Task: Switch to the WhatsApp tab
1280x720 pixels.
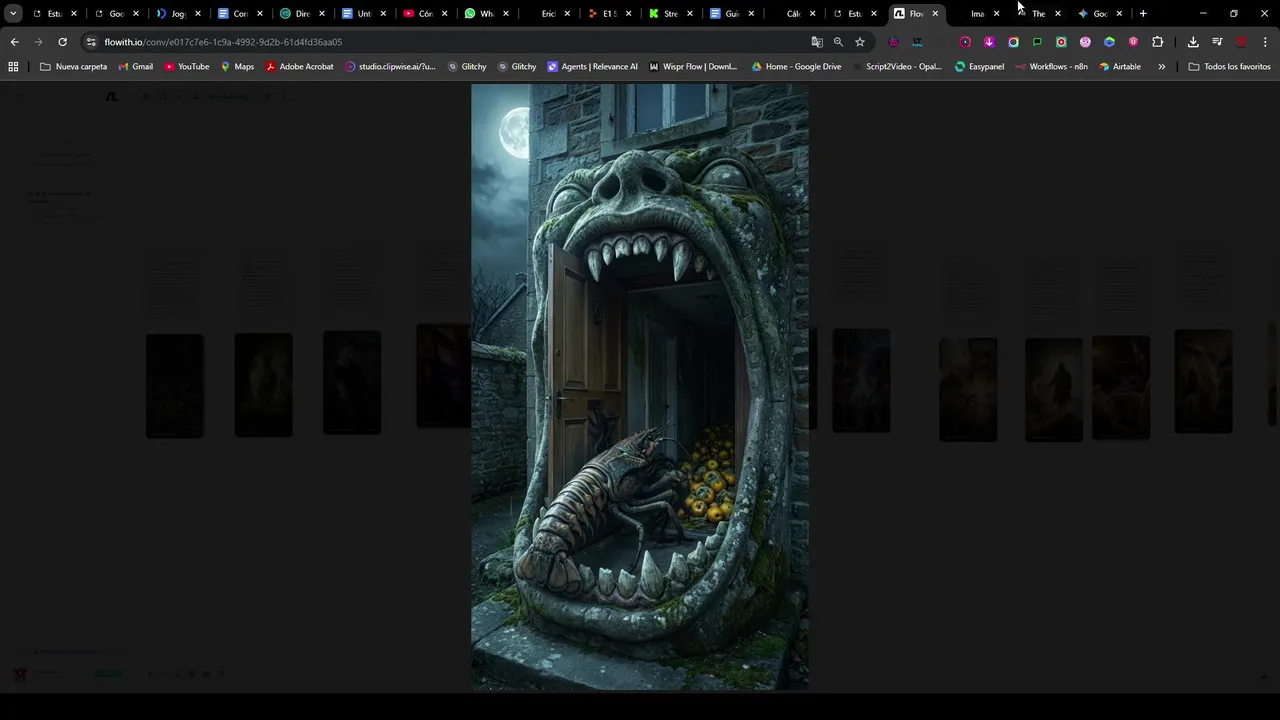Action: point(480,14)
